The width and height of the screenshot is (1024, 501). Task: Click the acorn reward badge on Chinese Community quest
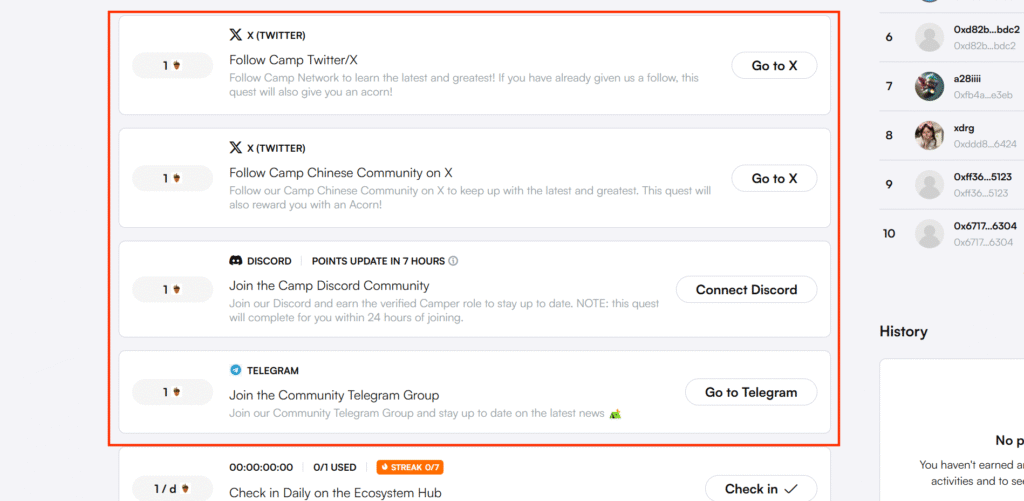click(172, 178)
